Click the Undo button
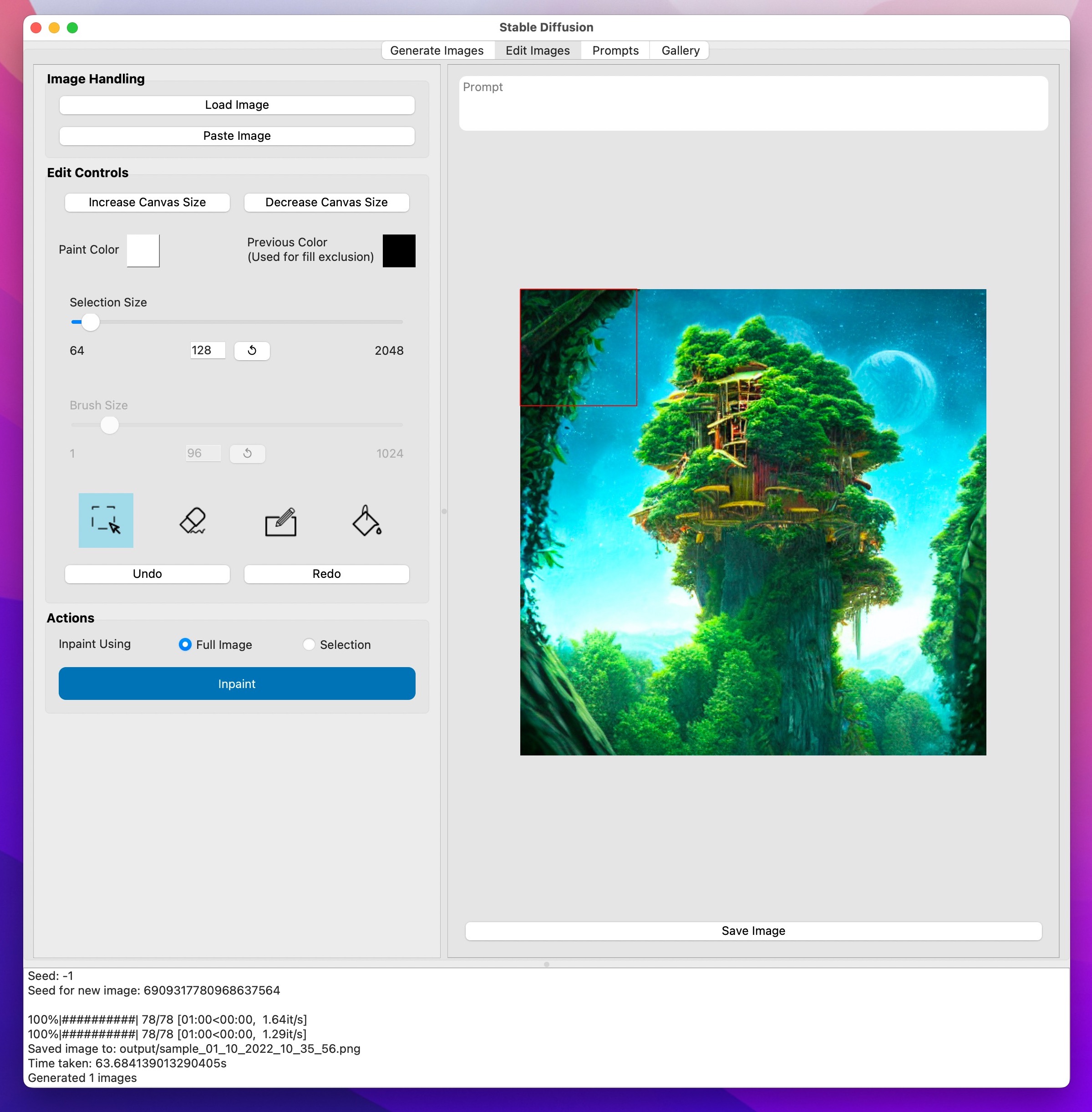Image resolution: width=1092 pixels, height=1112 pixels. tap(147, 573)
